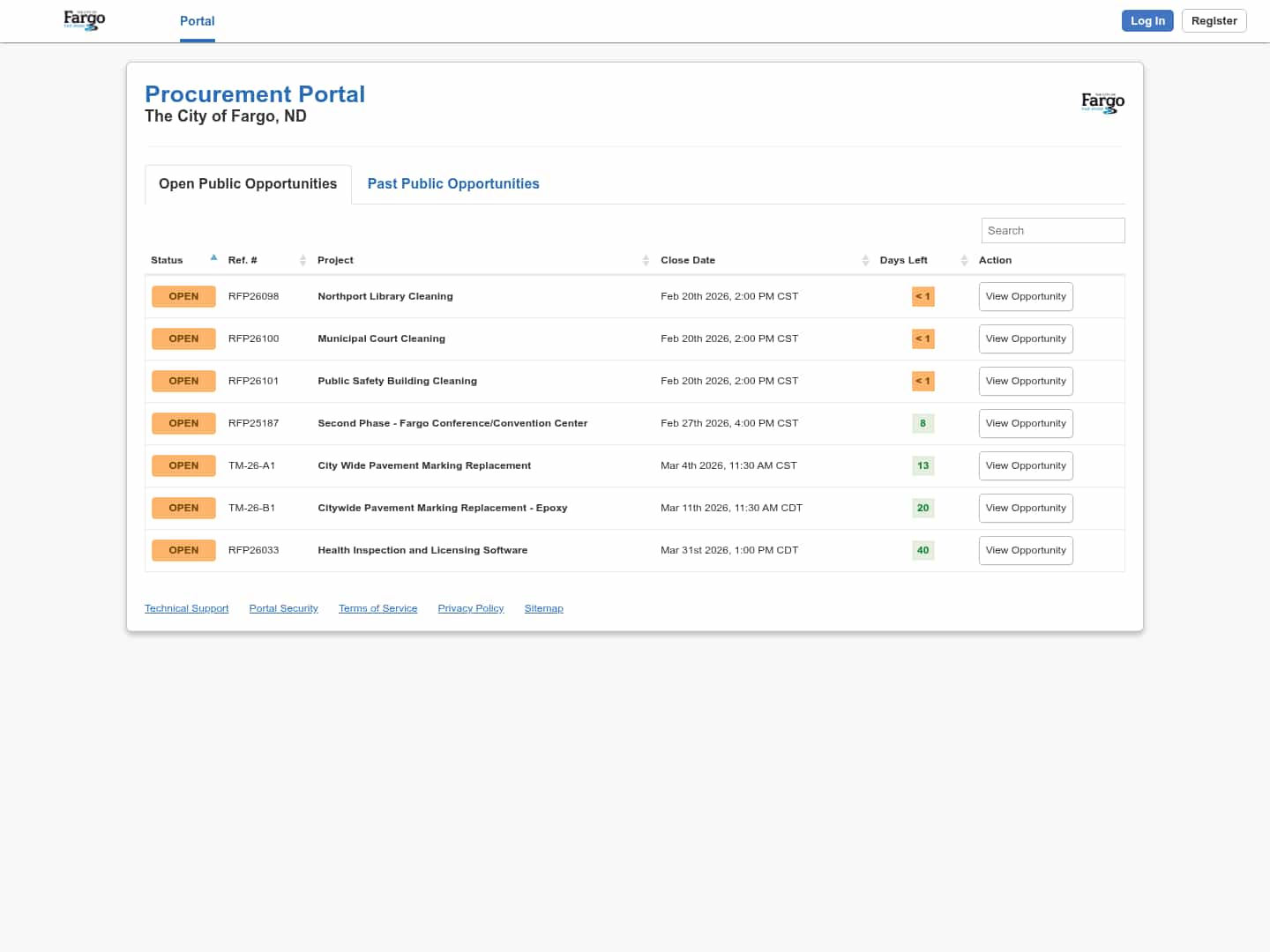Switch to Past Public Opportunities tab
Image resolution: width=1270 pixels, height=952 pixels.
click(453, 183)
